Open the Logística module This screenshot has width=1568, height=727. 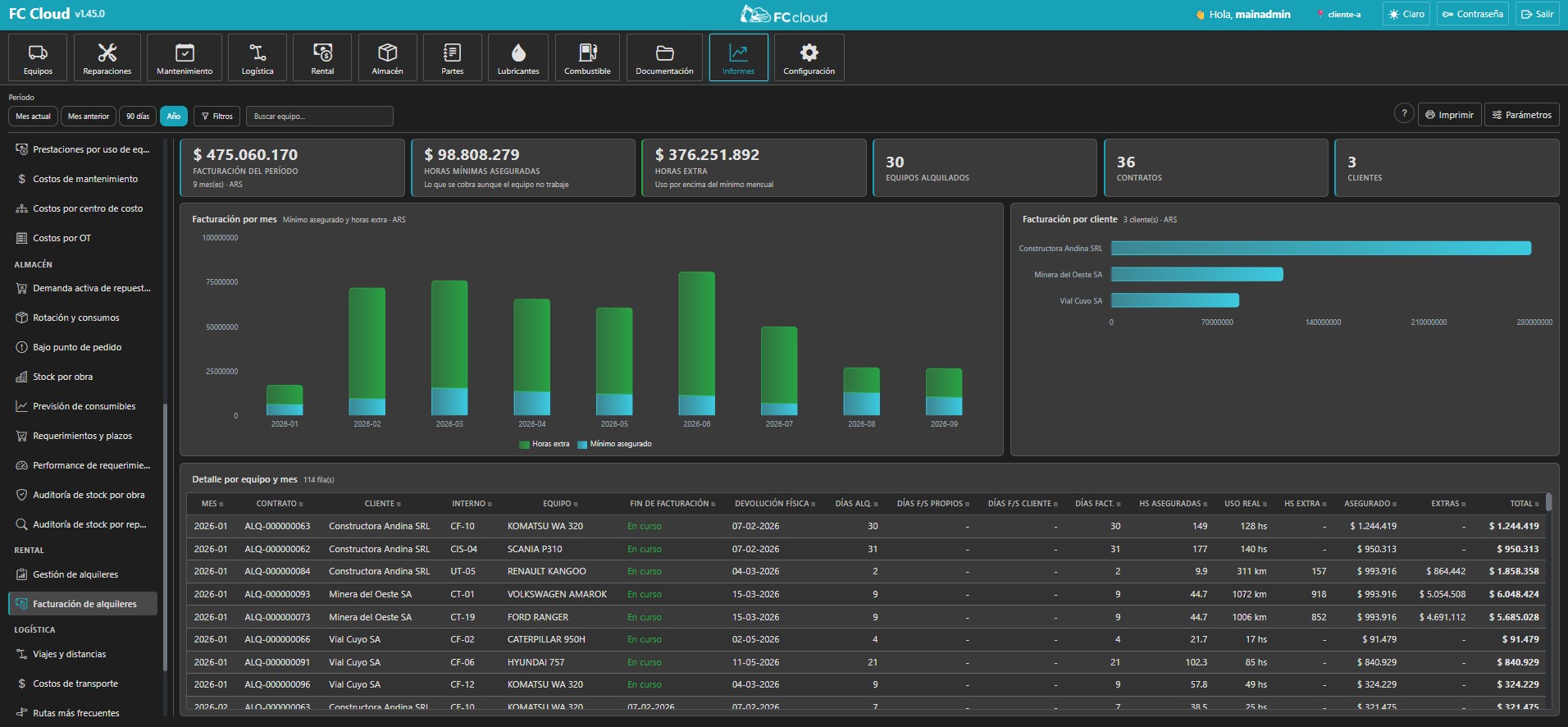point(258,57)
